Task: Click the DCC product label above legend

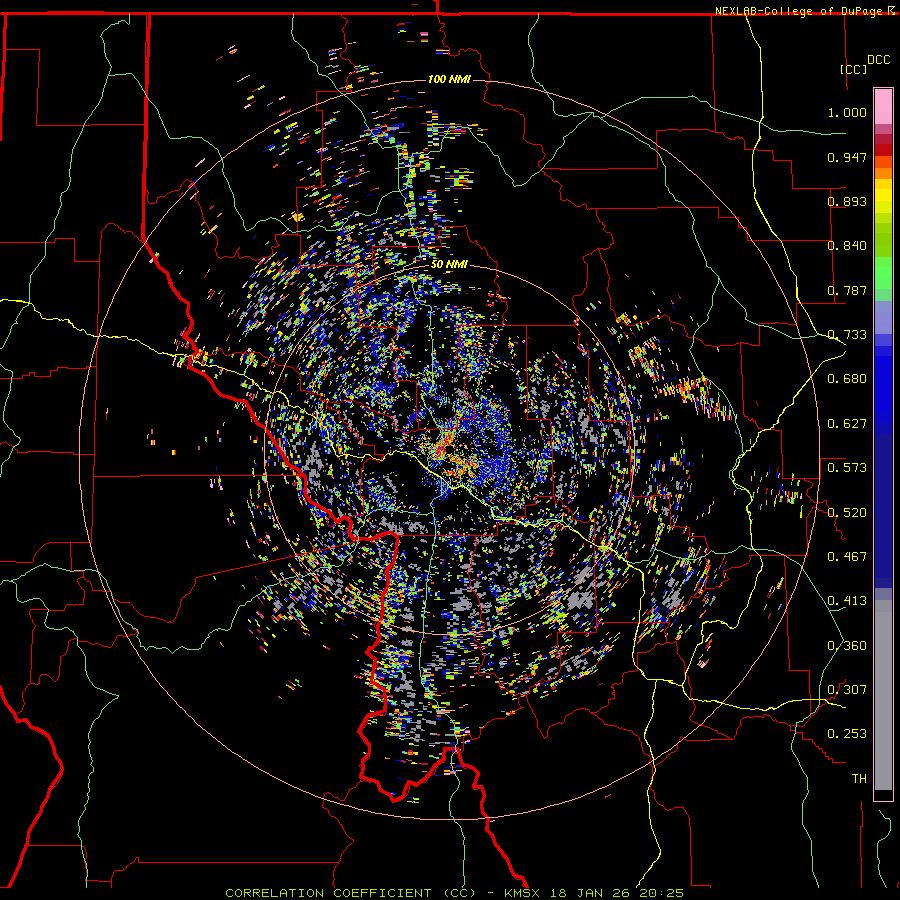Action: 878,60
